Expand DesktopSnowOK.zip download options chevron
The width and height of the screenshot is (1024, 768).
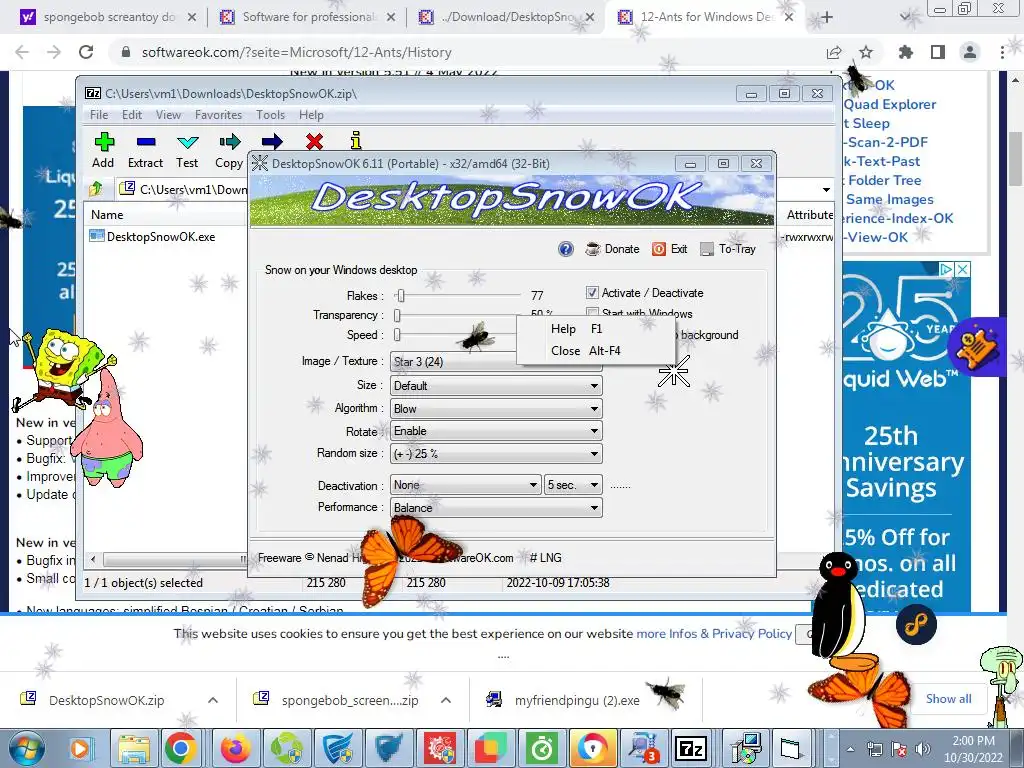point(213,700)
